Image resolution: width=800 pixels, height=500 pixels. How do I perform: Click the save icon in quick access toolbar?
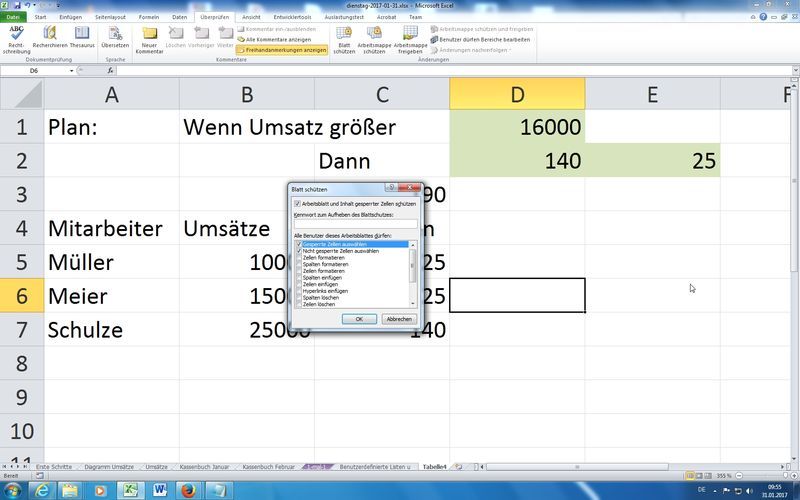tap(17, 5)
